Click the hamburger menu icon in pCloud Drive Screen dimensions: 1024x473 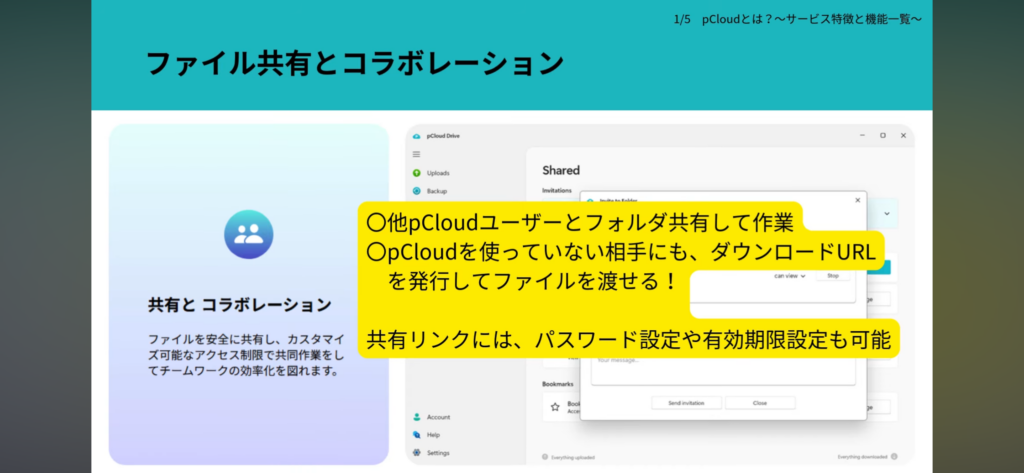click(417, 154)
